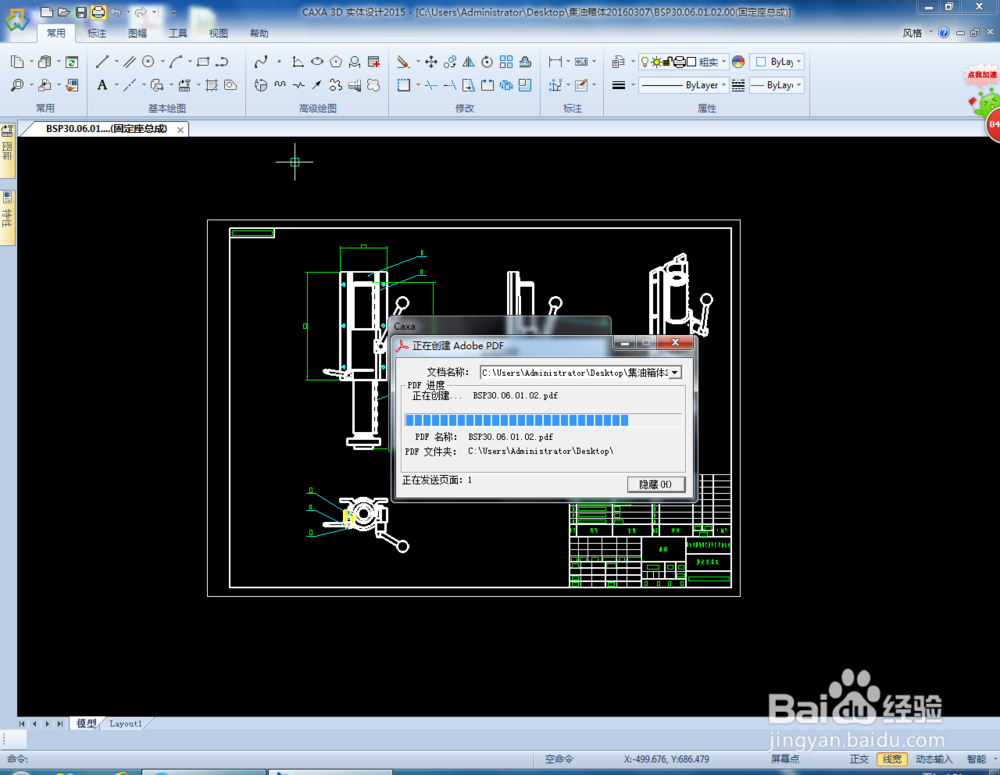Click the New document icon in quick access toolbar

coord(46,11)
